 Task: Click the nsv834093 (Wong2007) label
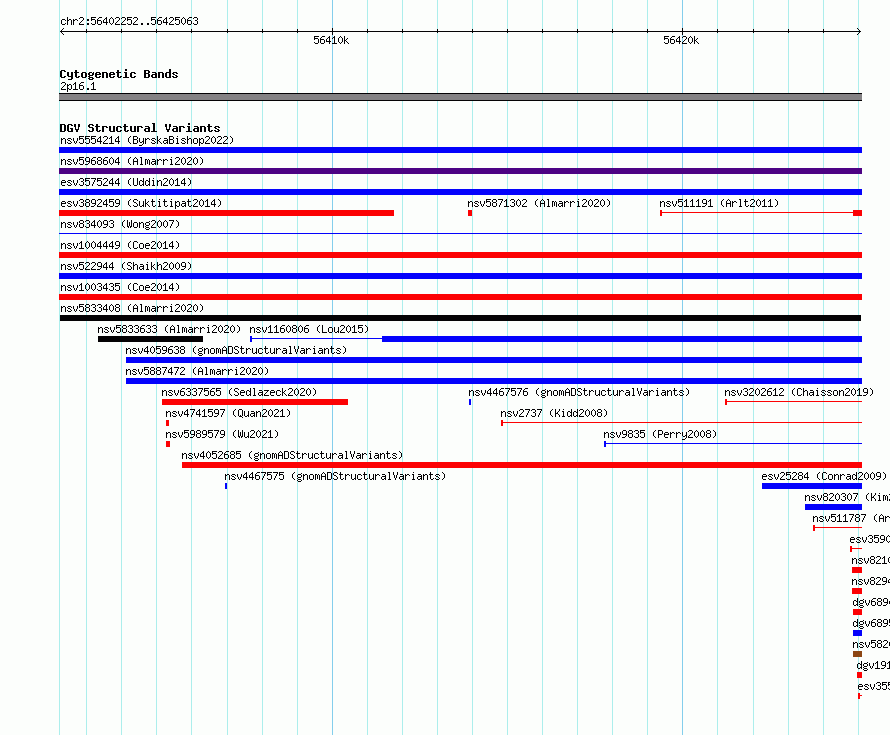pyautogui.click(x=120, y=224)
